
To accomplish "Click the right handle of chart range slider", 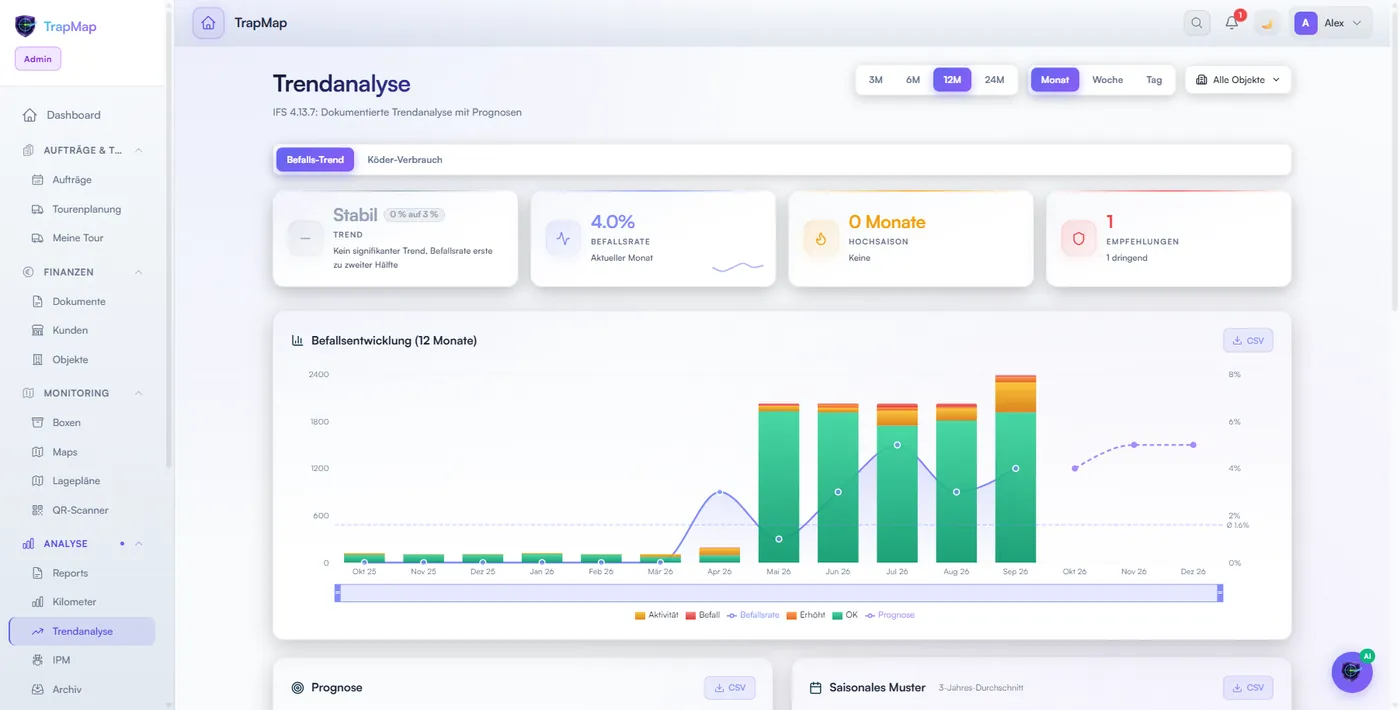I will coord(1220,593).
